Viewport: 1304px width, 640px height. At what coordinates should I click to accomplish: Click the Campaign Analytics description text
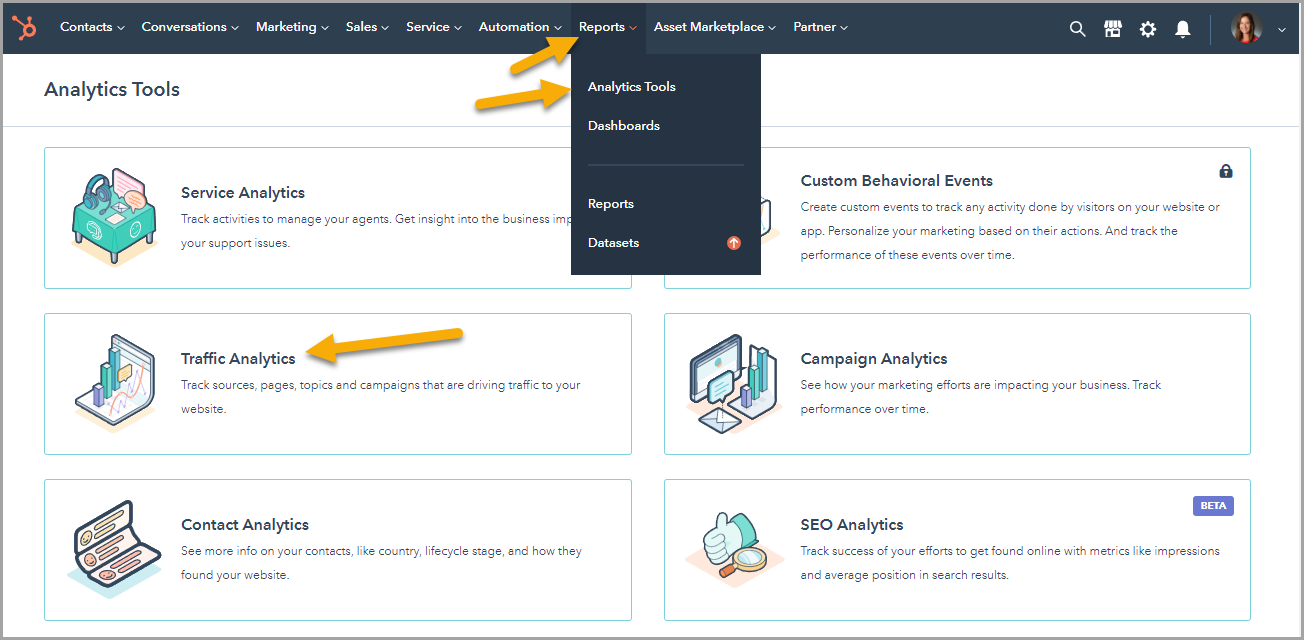pos(981,397)
